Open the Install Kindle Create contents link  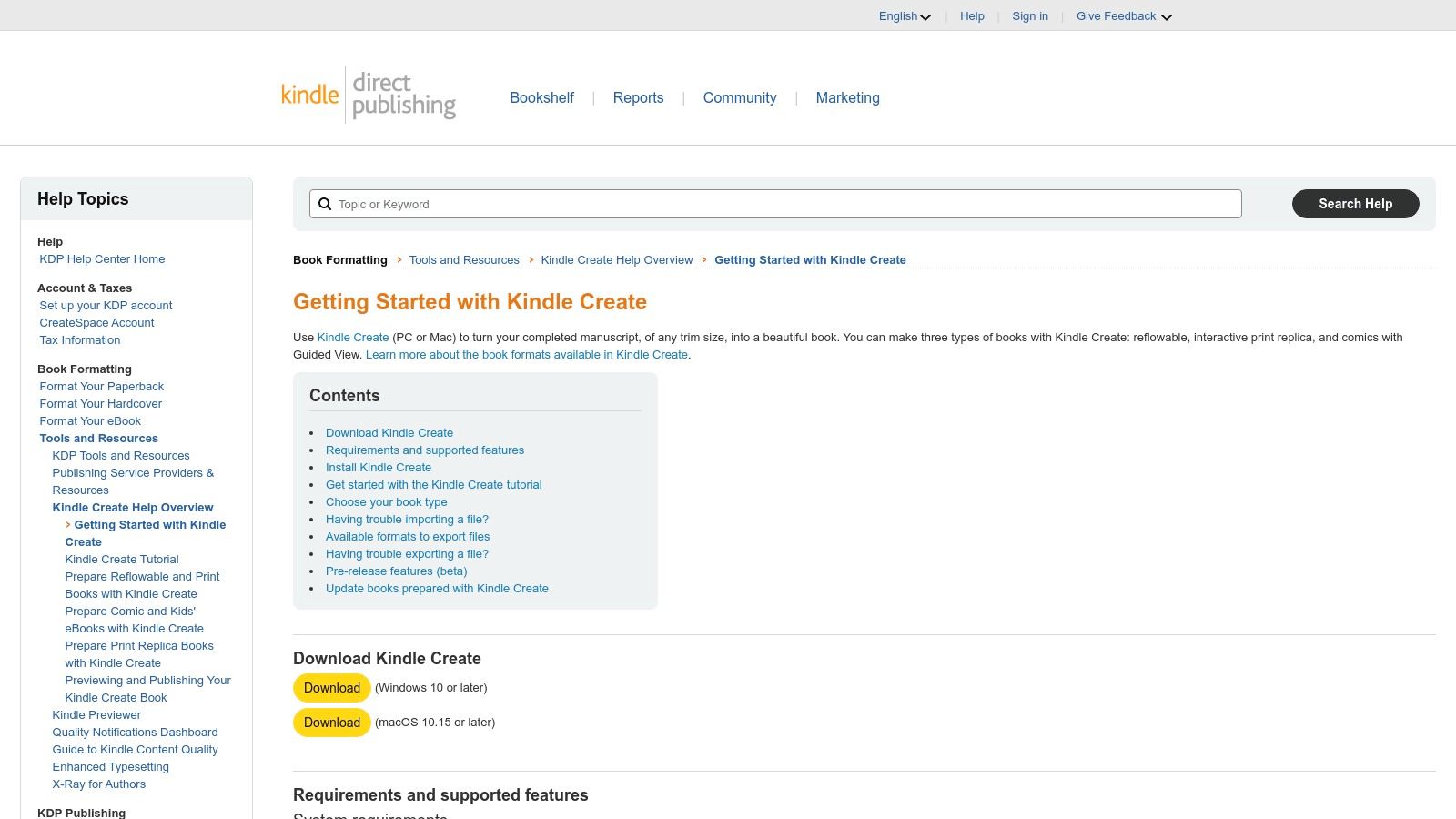pos(379,467)
